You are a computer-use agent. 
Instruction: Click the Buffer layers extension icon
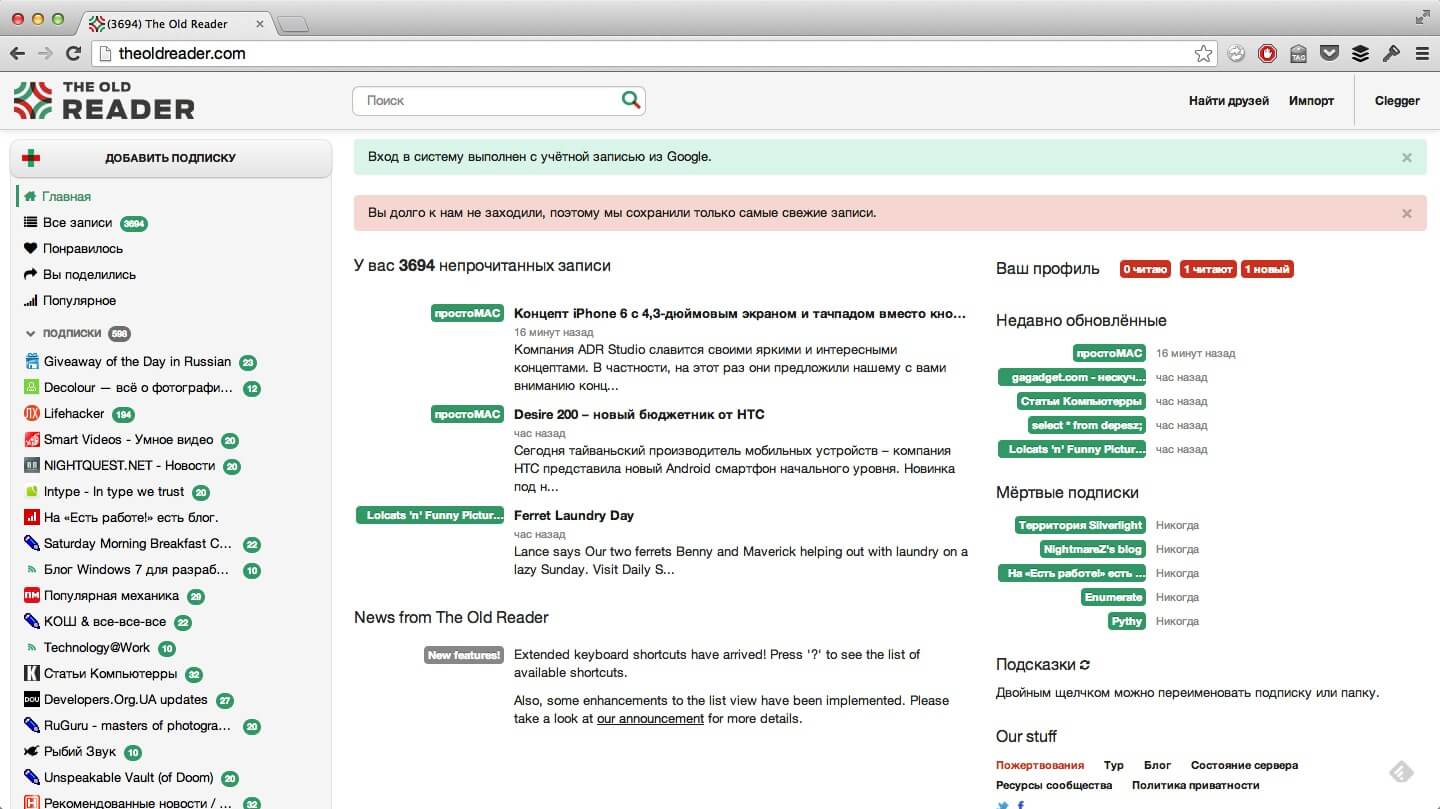coord(1360,54)
